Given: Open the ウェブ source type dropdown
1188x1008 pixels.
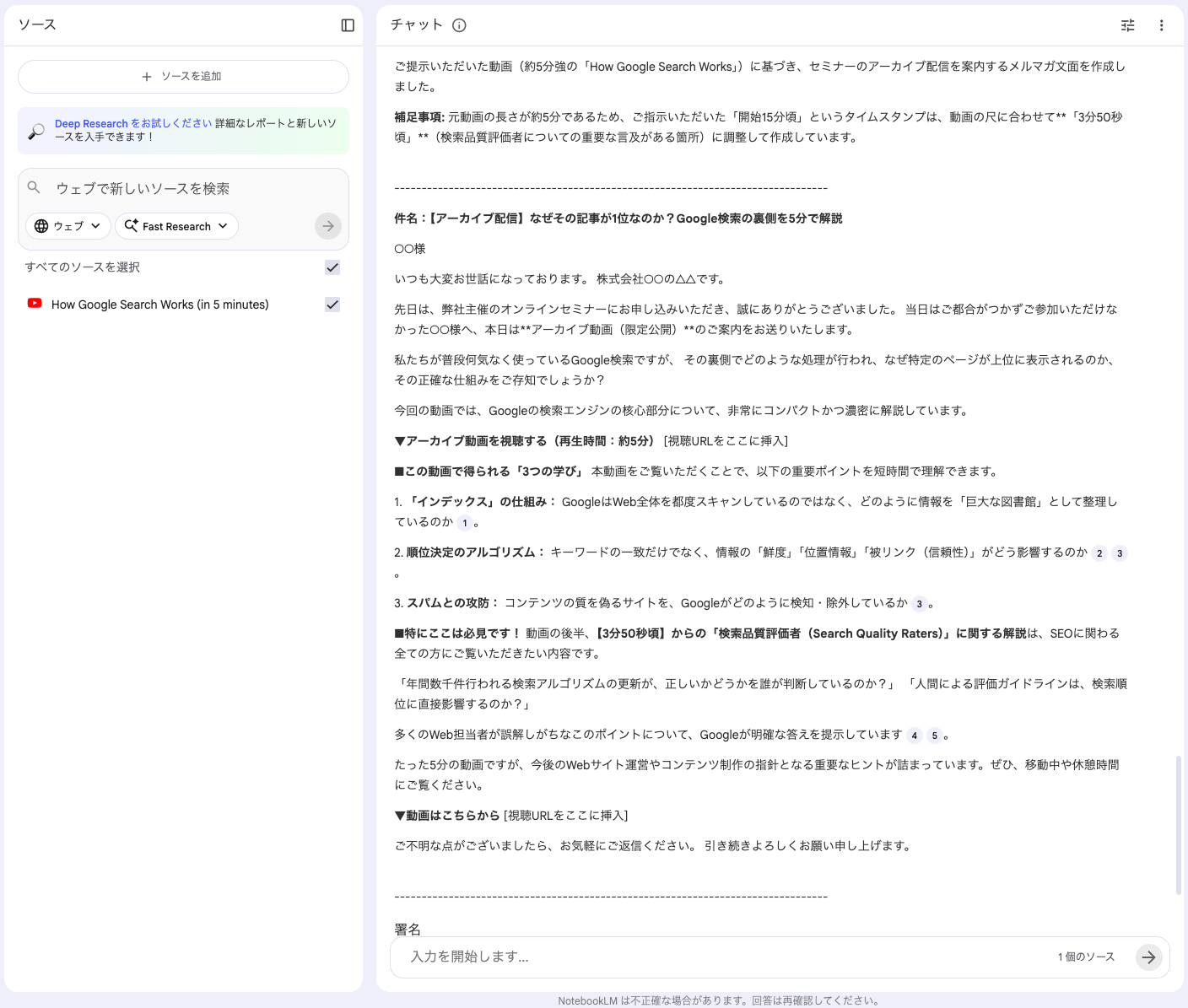Looking at the screenshot, I should (x=67, y=226).
